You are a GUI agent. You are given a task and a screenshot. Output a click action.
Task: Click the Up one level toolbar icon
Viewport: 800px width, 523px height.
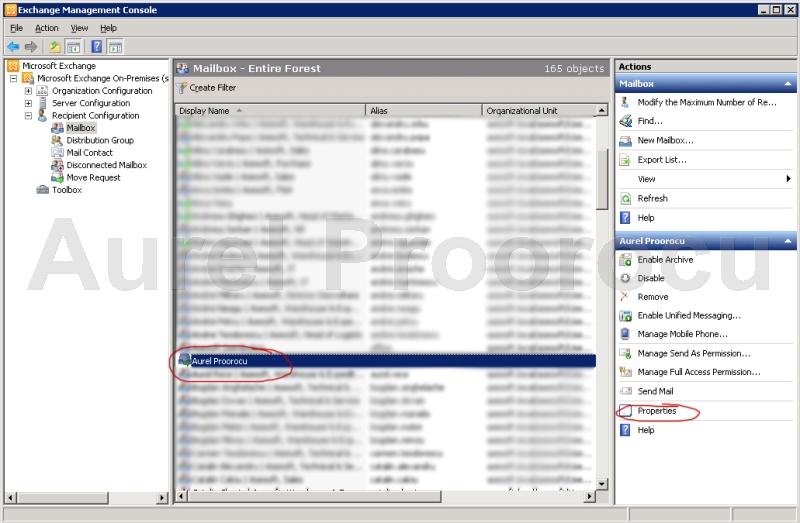55,47
